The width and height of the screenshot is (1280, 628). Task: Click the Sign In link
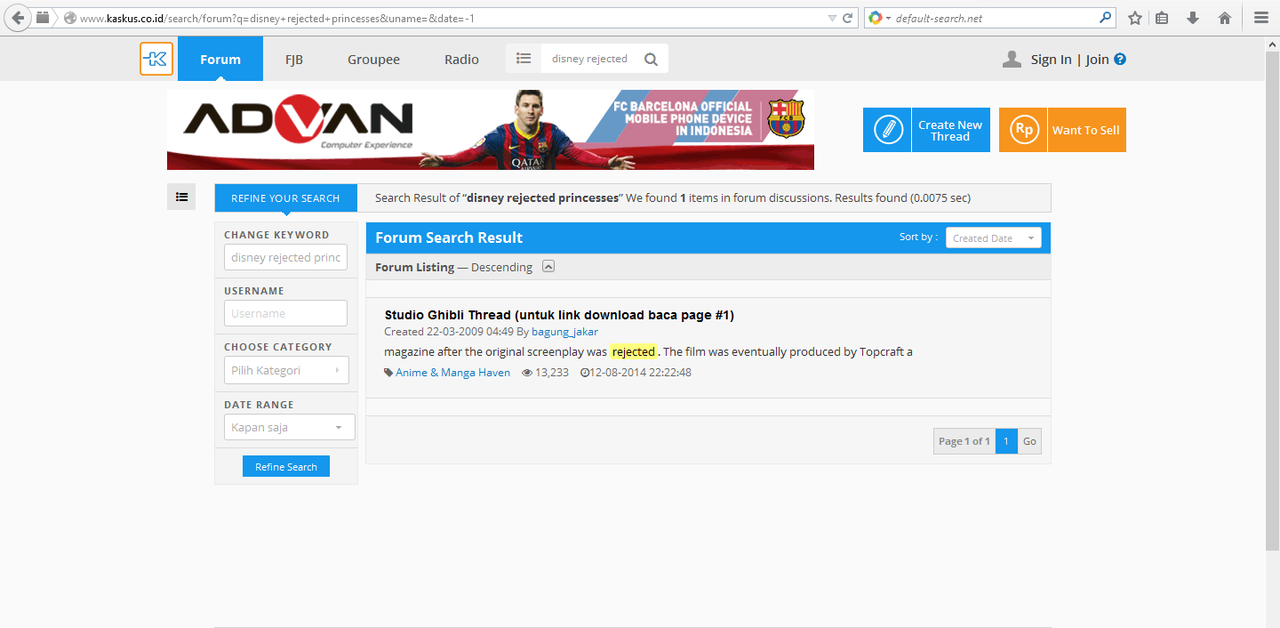click(x=1051, y=60)
